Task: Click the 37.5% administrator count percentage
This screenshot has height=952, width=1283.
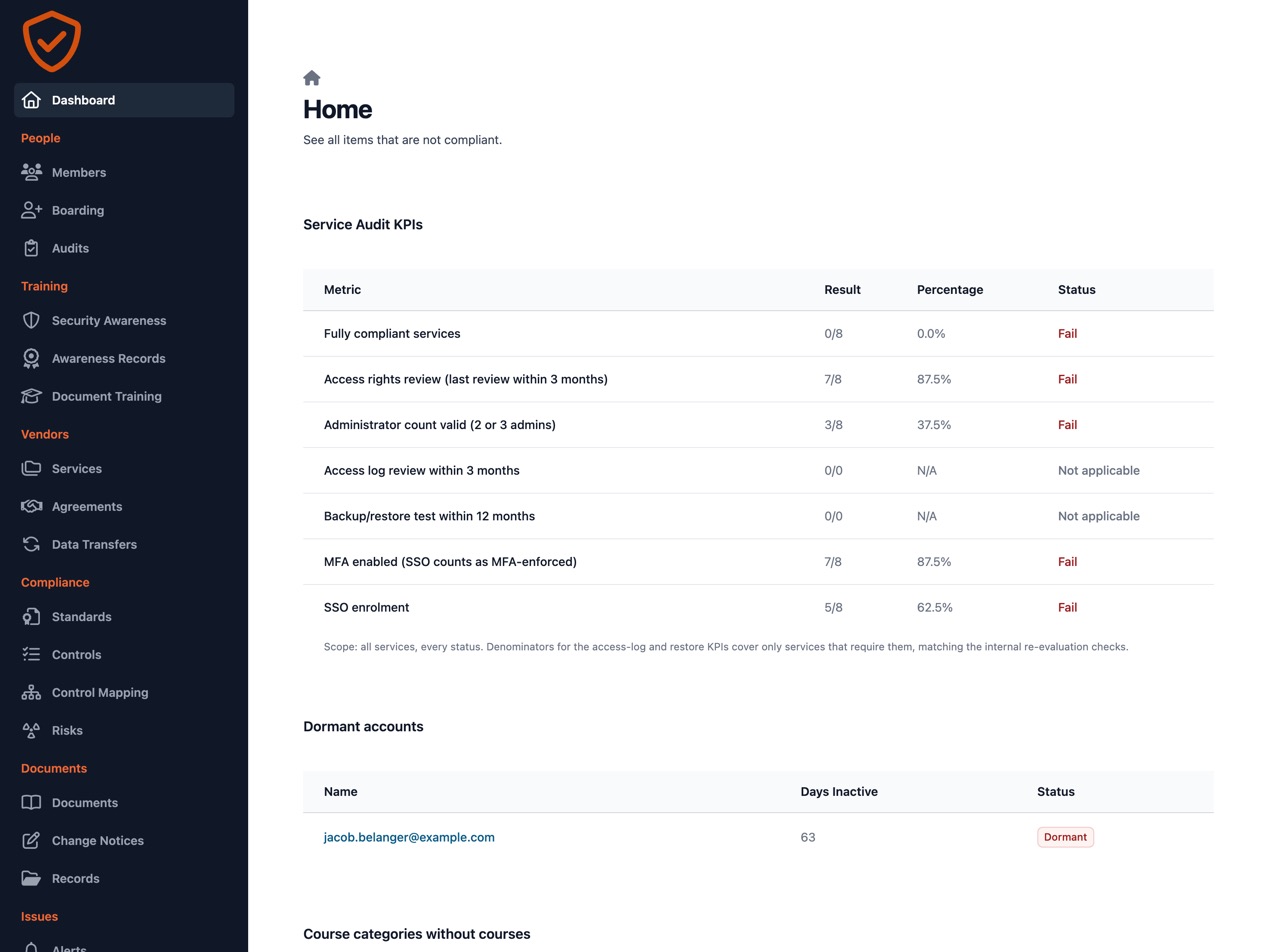Action: click(x=934, y=424)
